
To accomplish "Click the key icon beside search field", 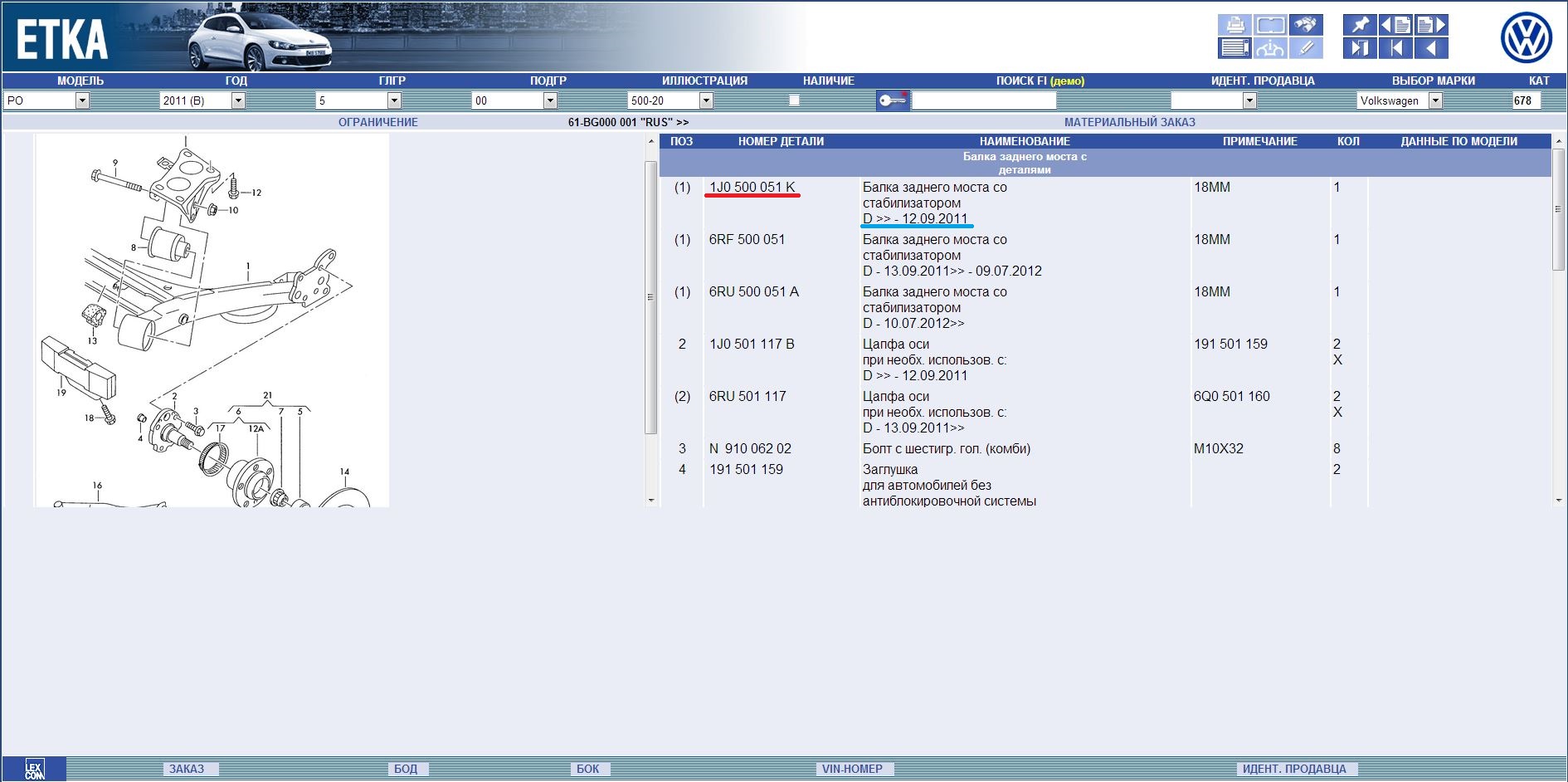I will coord(893,100).
